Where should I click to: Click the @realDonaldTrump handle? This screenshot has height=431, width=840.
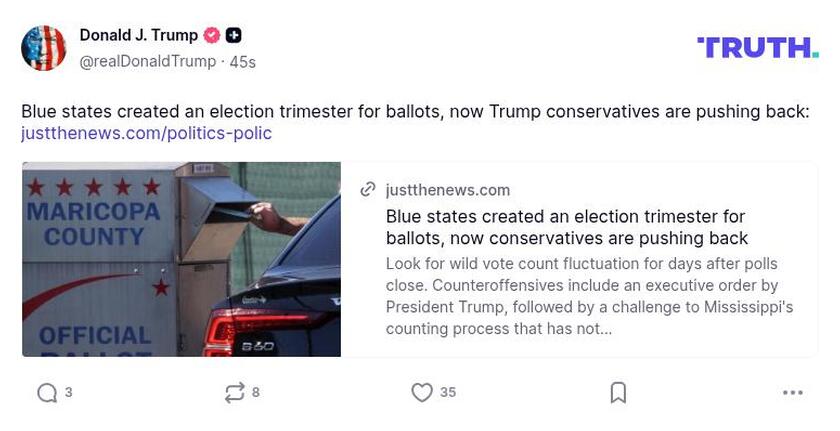pos(147,62)
